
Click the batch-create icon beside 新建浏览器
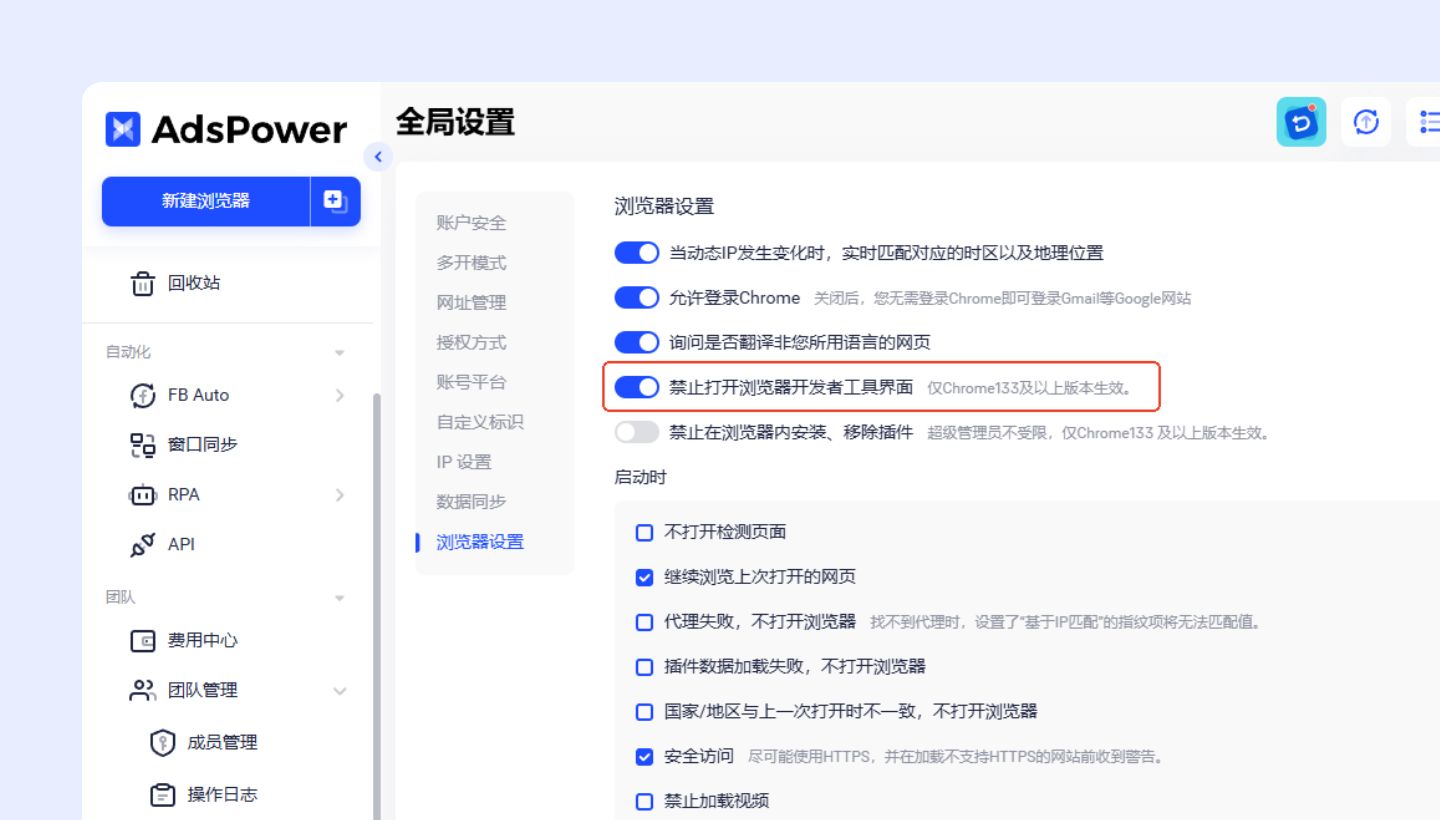(335, 201)
